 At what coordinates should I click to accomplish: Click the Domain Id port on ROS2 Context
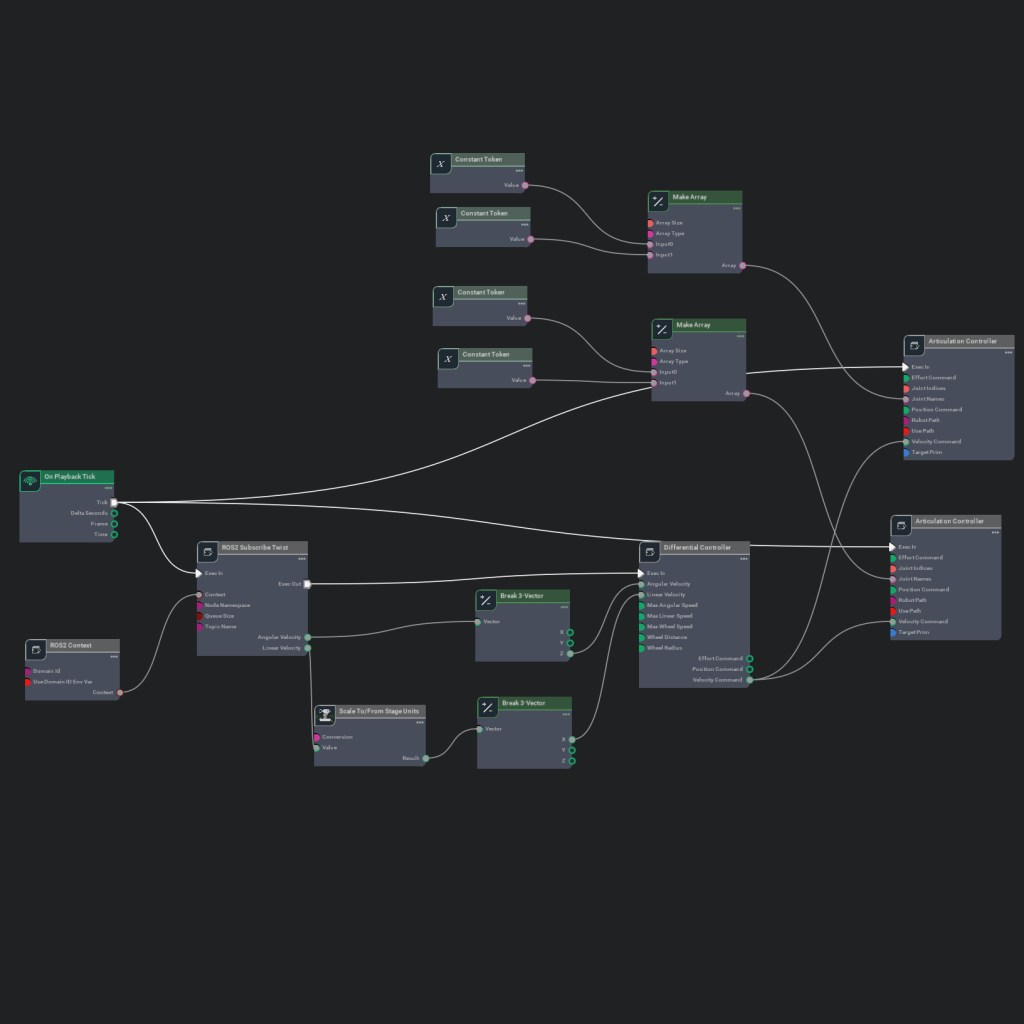[x=28, y=671]
